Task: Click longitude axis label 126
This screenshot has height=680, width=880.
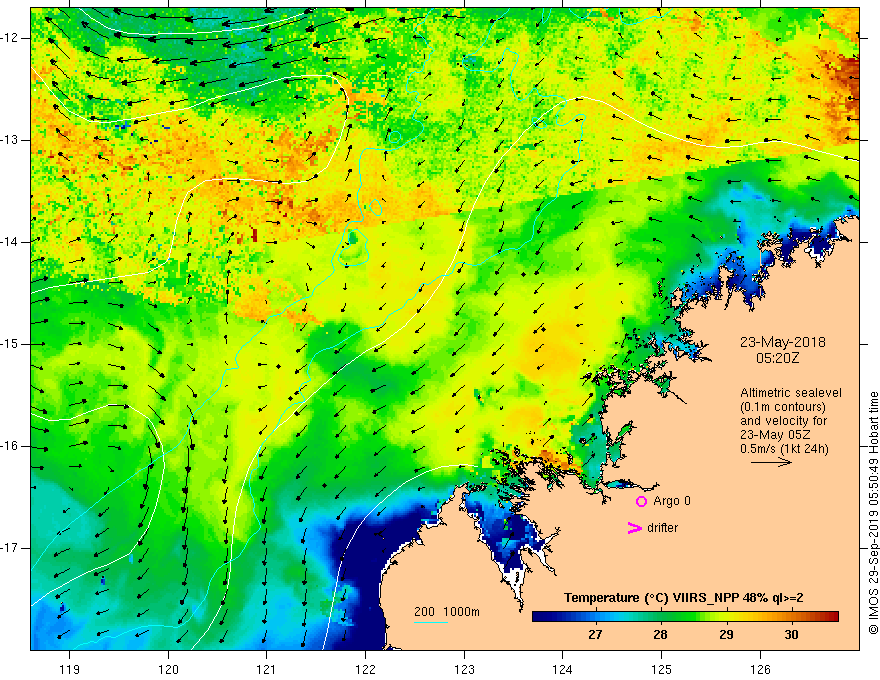Action: pos(760,670)
